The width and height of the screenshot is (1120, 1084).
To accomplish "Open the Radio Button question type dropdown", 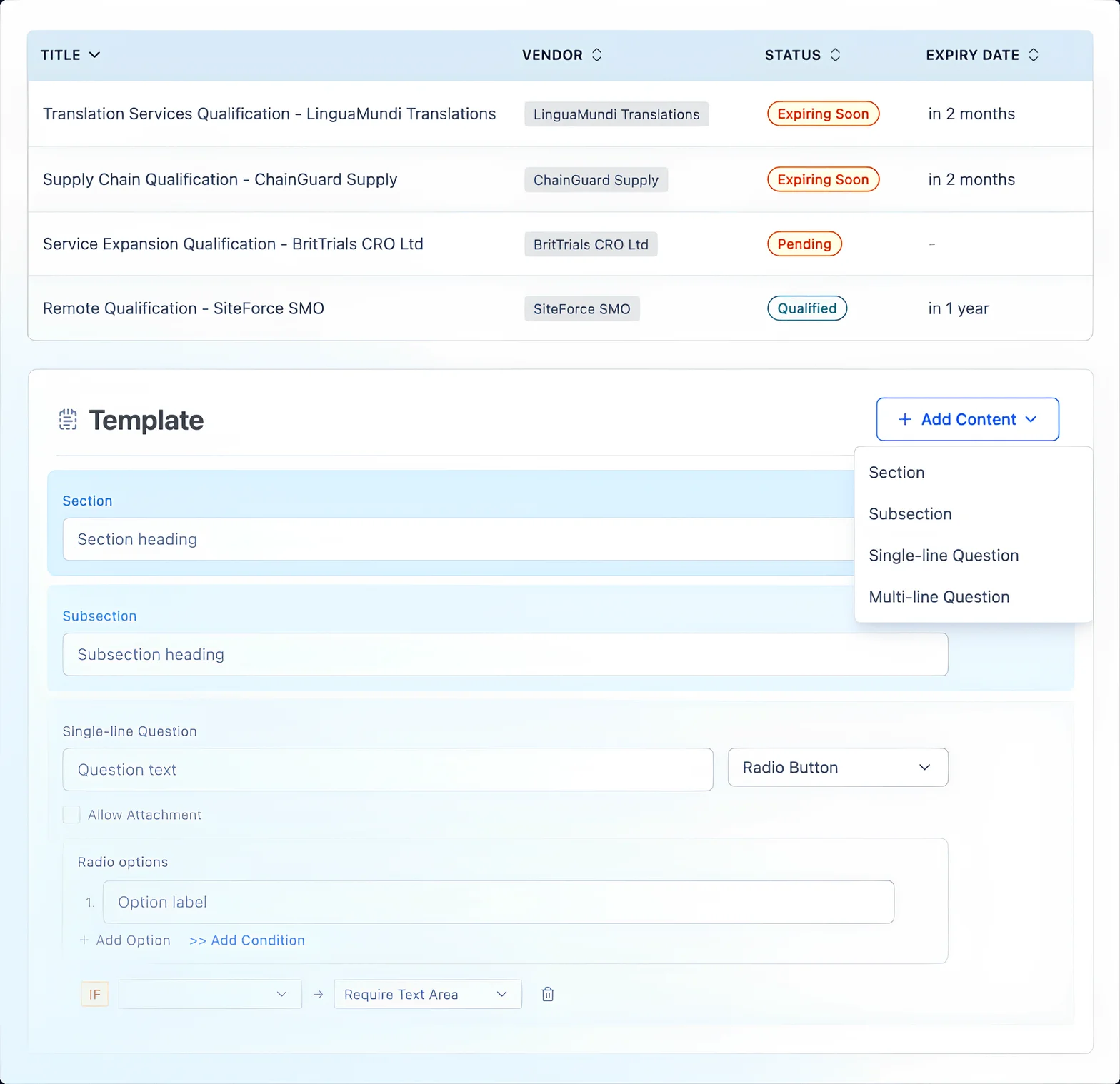I will pos(838,768).
